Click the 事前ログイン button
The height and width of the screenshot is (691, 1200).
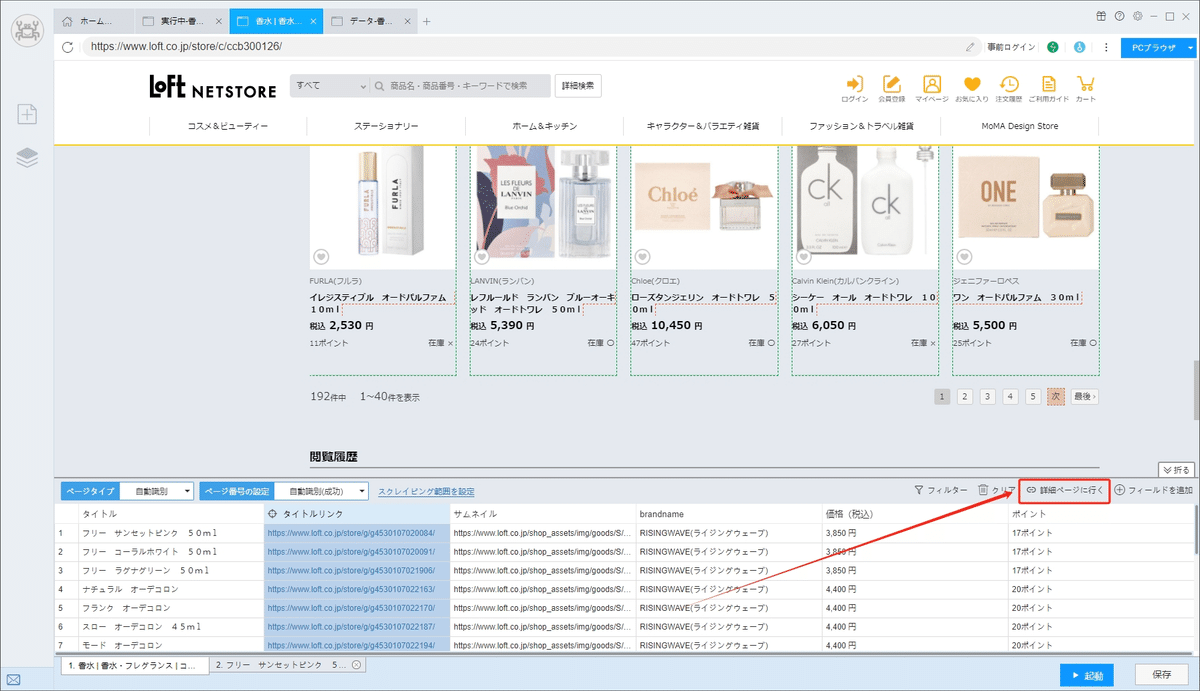pos(1011,46)
